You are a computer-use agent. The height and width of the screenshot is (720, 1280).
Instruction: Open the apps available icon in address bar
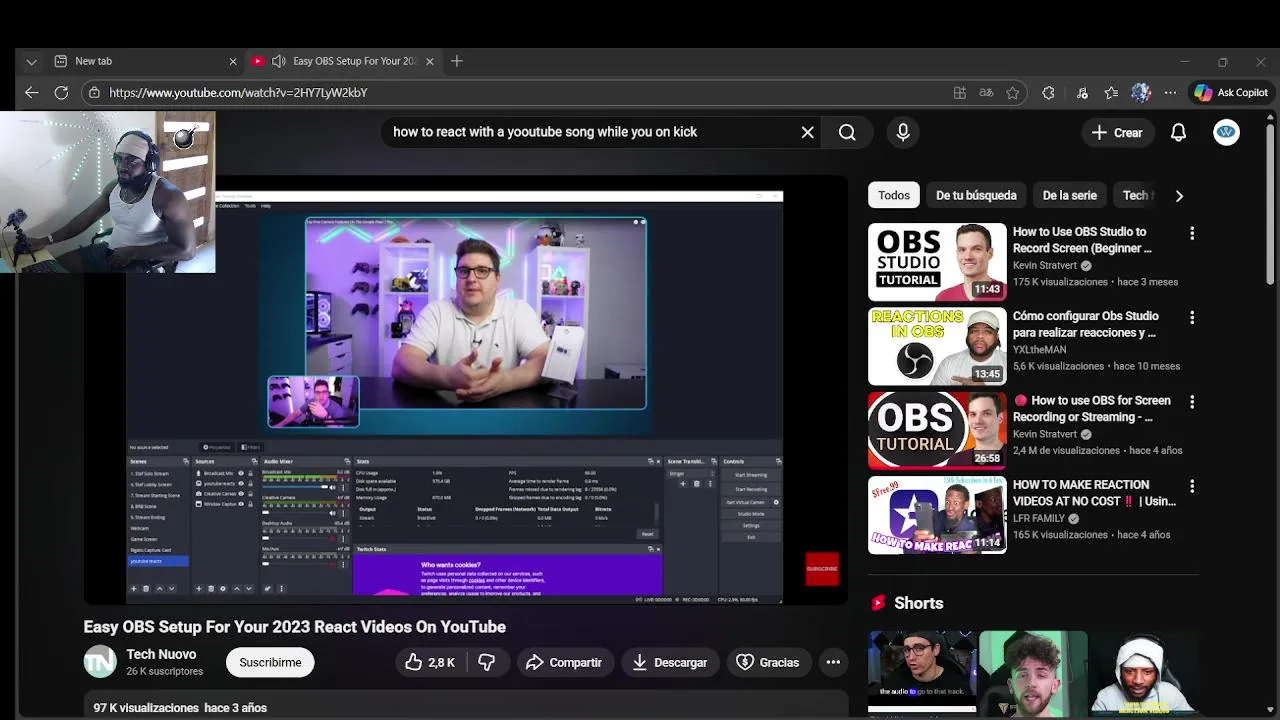pyautogui.click(x=960, y=92)
